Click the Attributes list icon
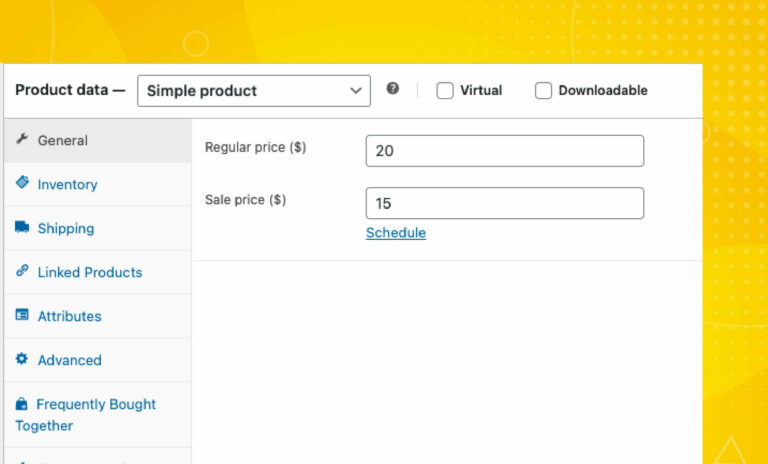This screenshot has width=768, height=464. click(x=22, y=315)
